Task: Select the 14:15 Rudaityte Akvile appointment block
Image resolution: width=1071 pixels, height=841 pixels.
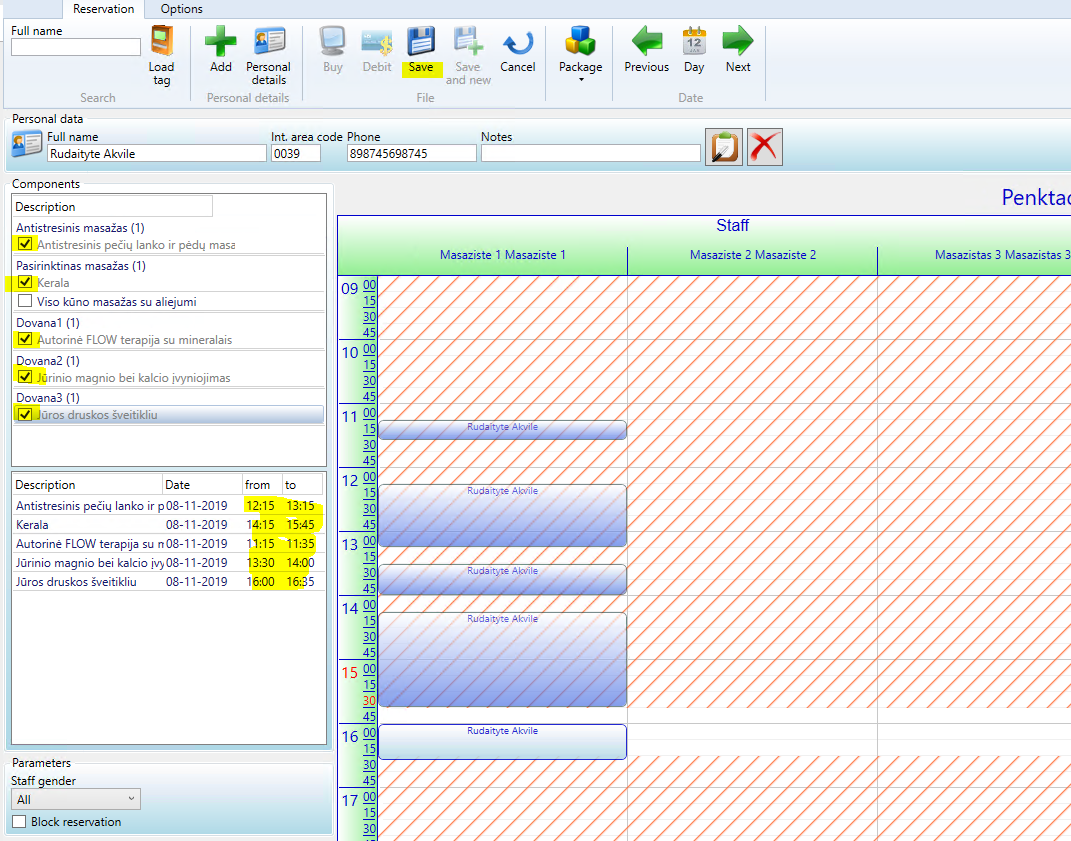Action: [x=503, y=659]
